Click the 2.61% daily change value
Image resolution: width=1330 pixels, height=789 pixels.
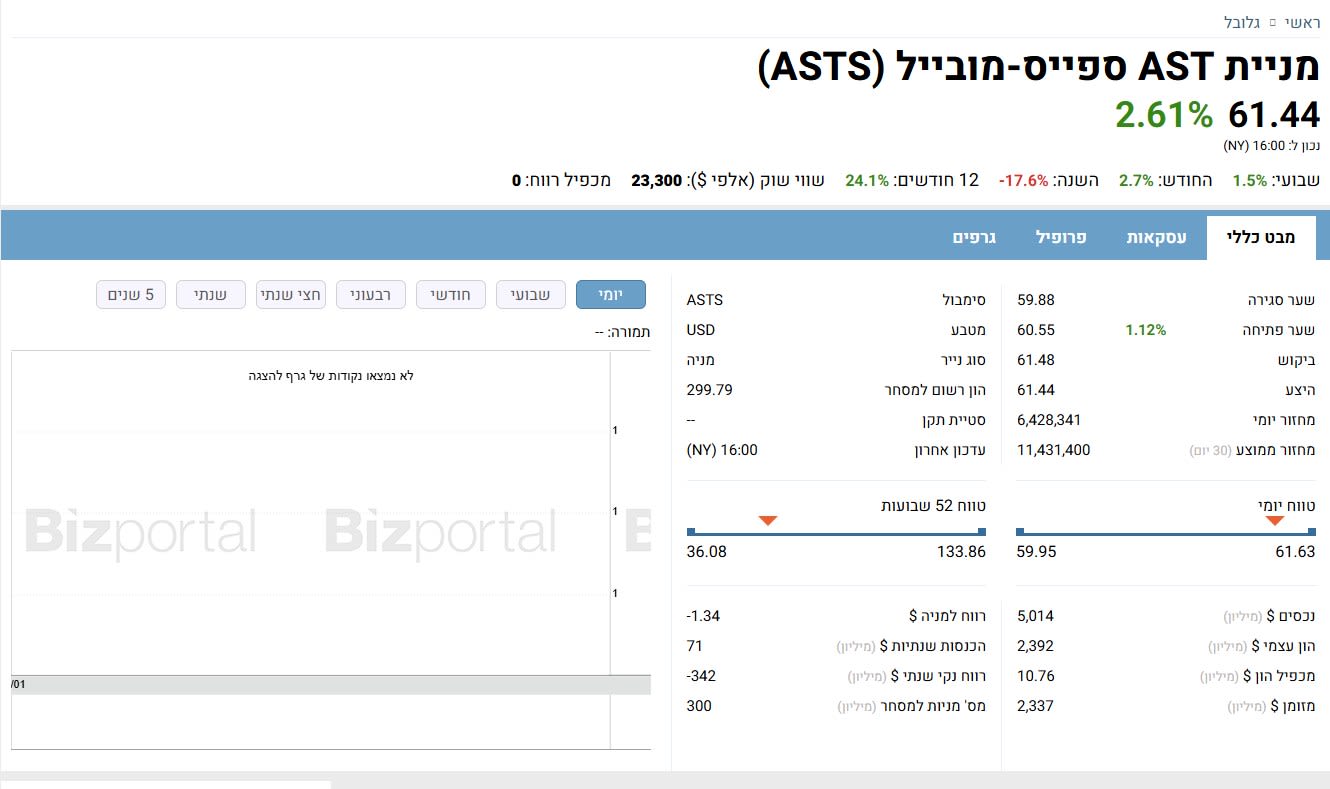(1164, 116)
